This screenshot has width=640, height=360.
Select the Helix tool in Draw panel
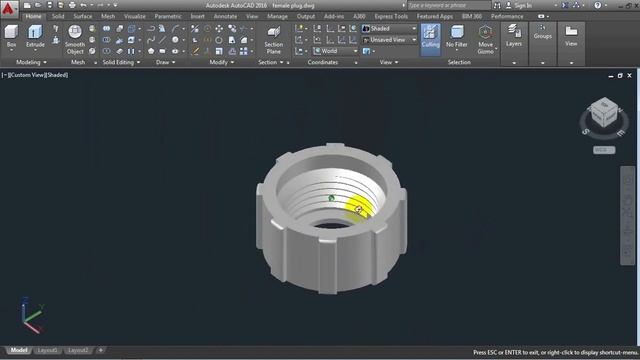coord(162,29)
